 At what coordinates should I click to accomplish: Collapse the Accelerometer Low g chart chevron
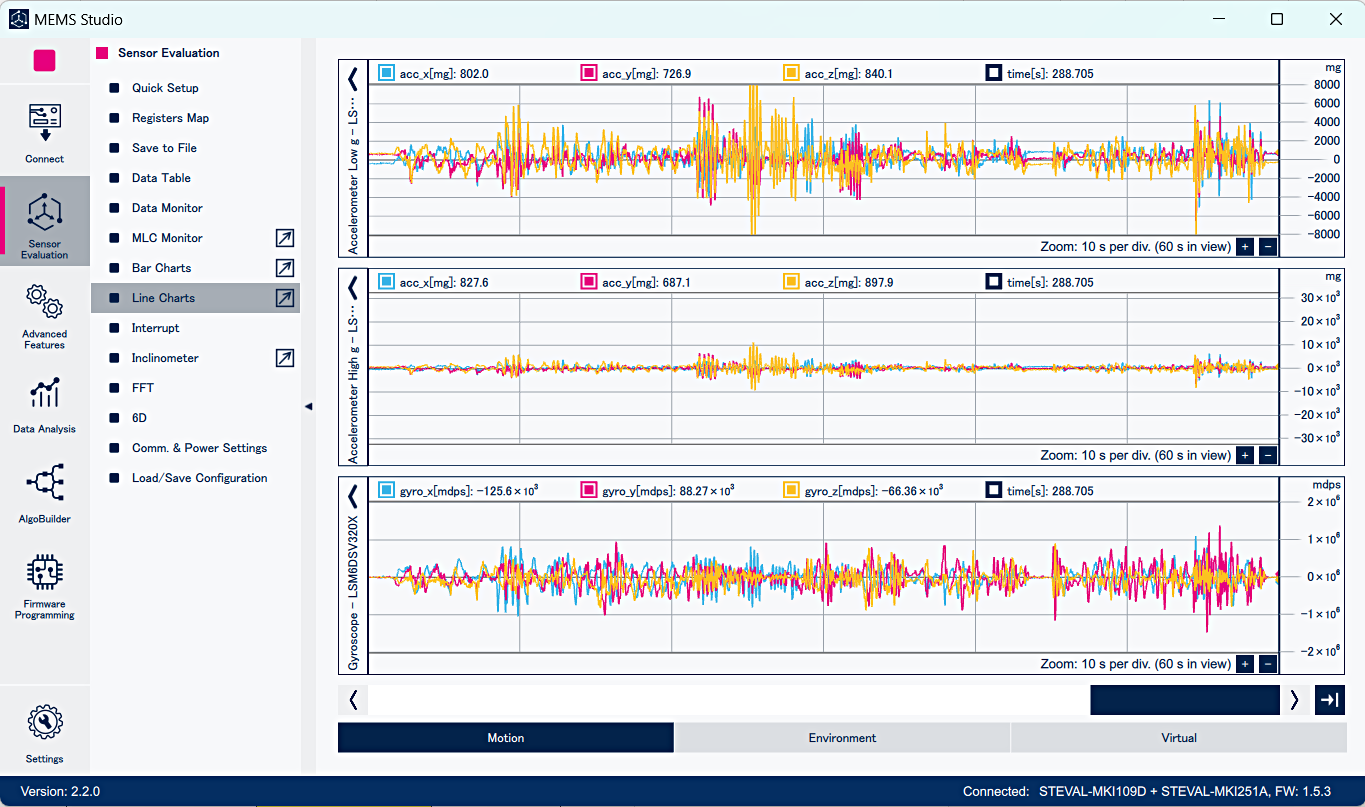tap(352, 79)
